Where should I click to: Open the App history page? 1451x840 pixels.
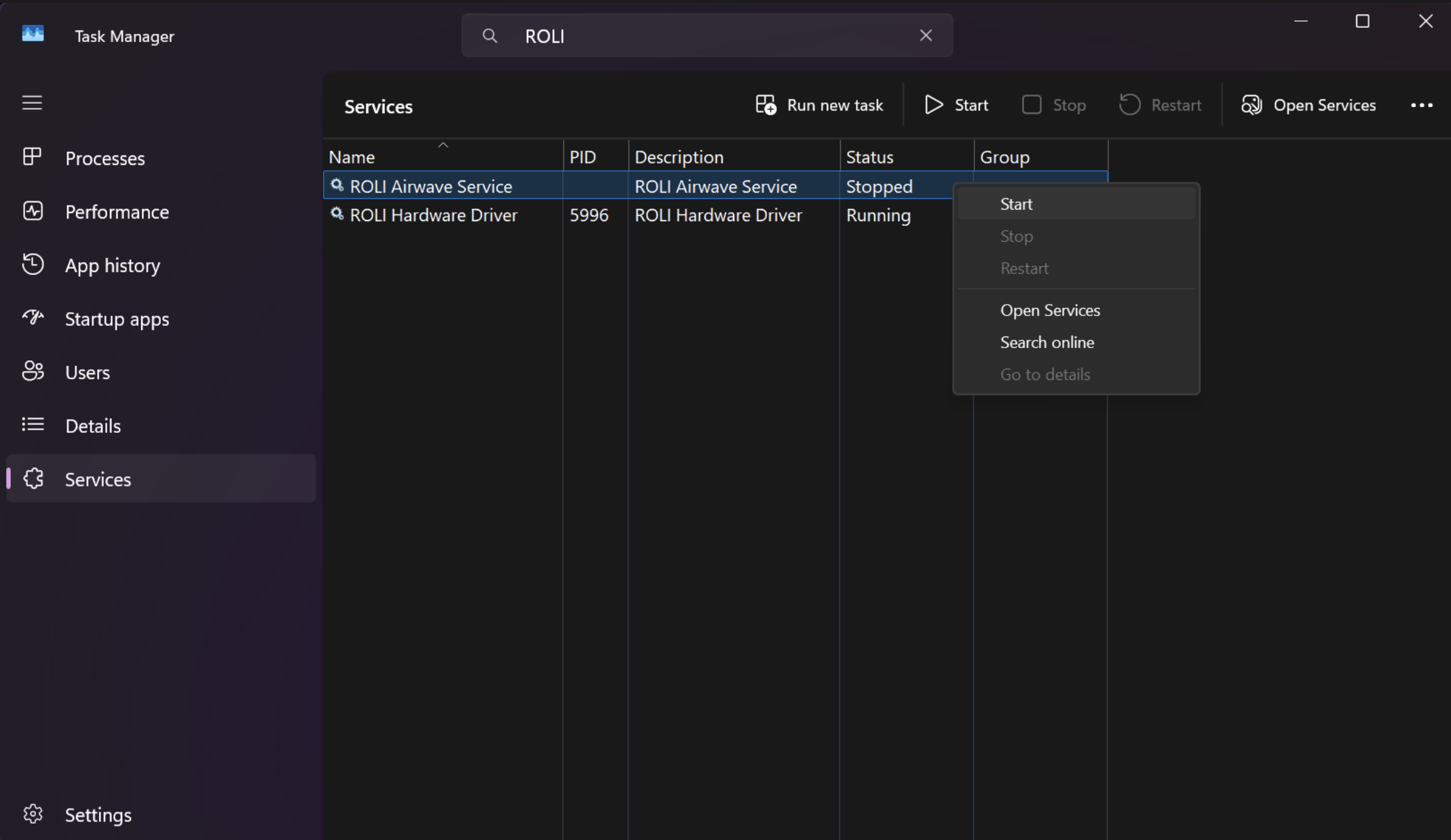point(112,265)
